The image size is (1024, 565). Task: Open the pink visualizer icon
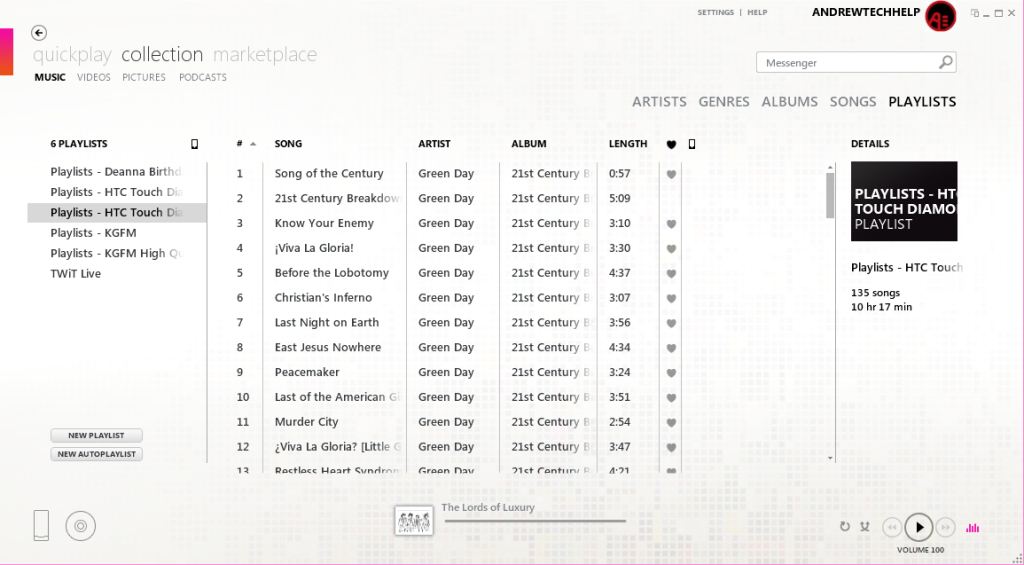coord(972,528)
